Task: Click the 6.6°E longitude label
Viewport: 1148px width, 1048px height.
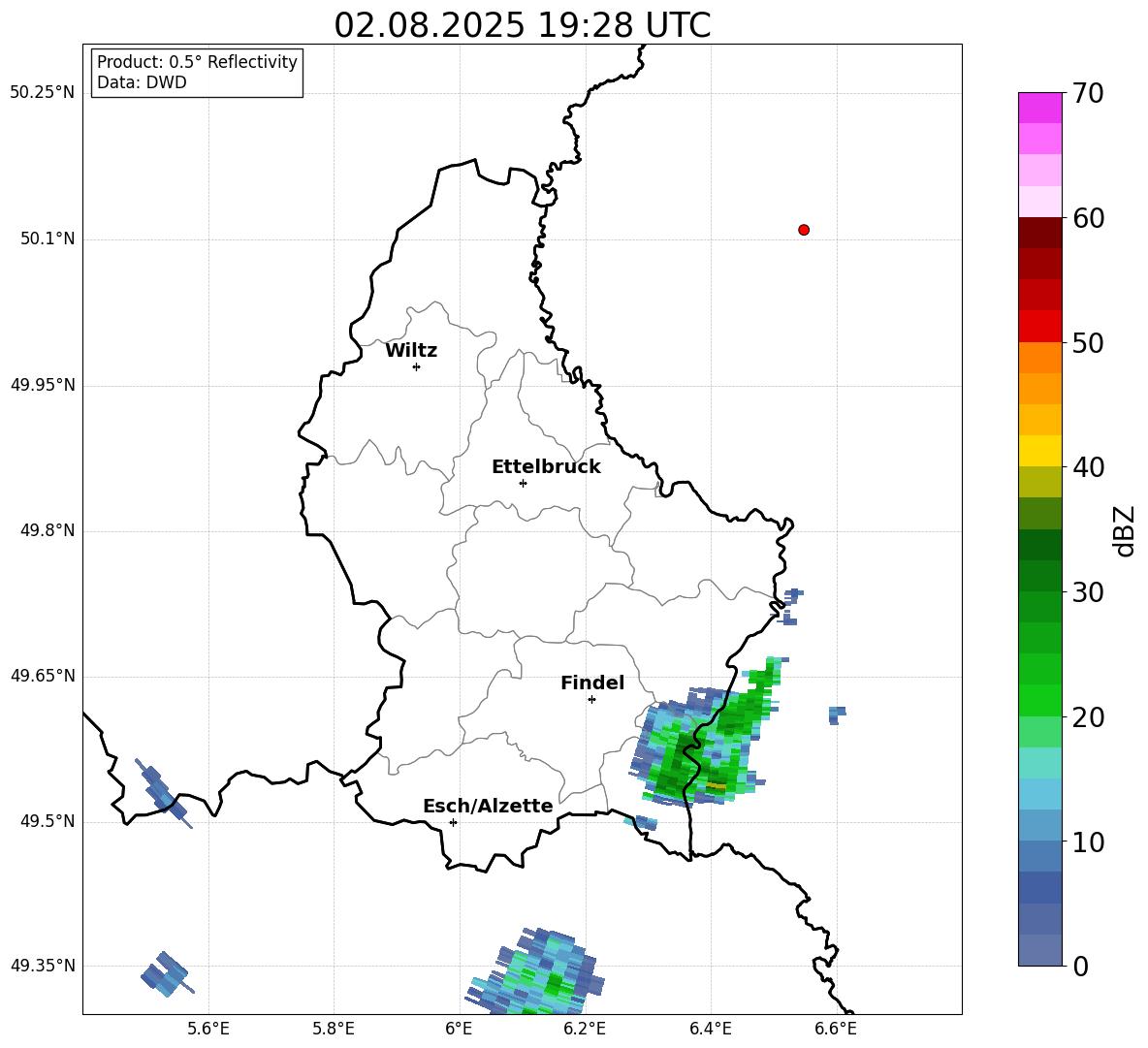Action: tap(836, 1029)
